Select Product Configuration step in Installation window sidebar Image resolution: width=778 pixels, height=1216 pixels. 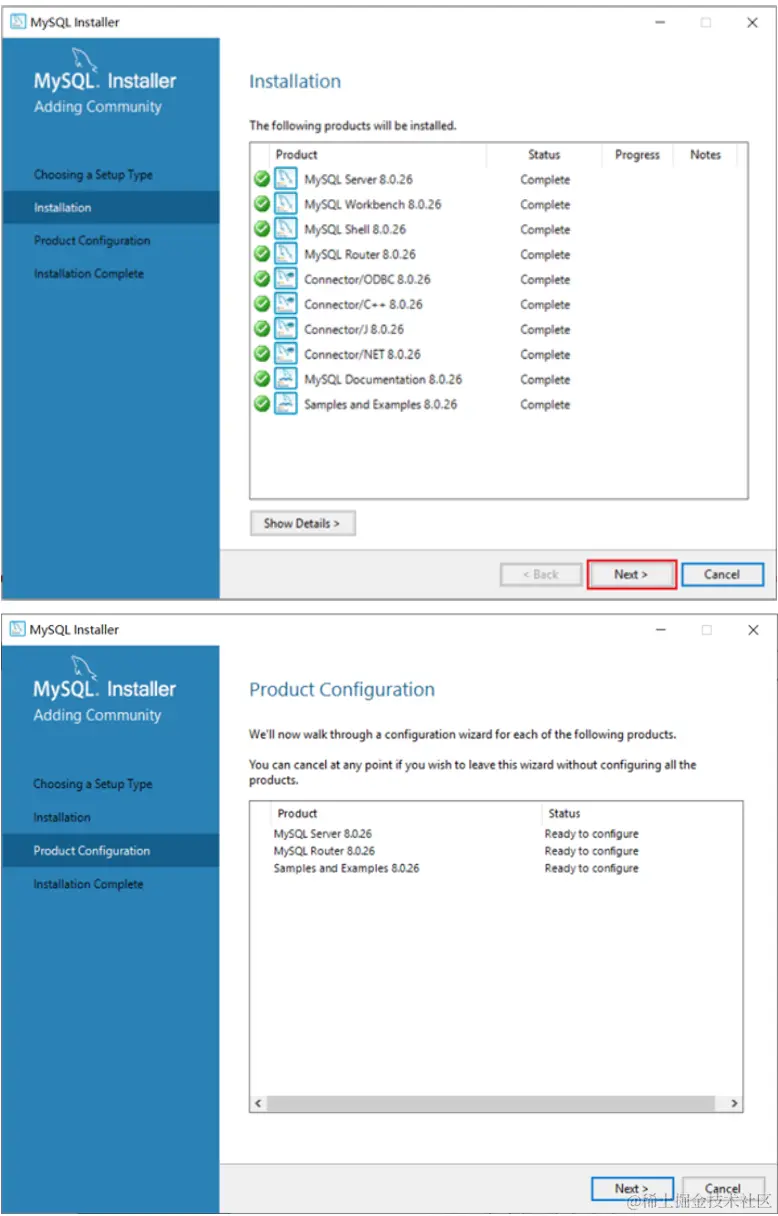point(92,241)
